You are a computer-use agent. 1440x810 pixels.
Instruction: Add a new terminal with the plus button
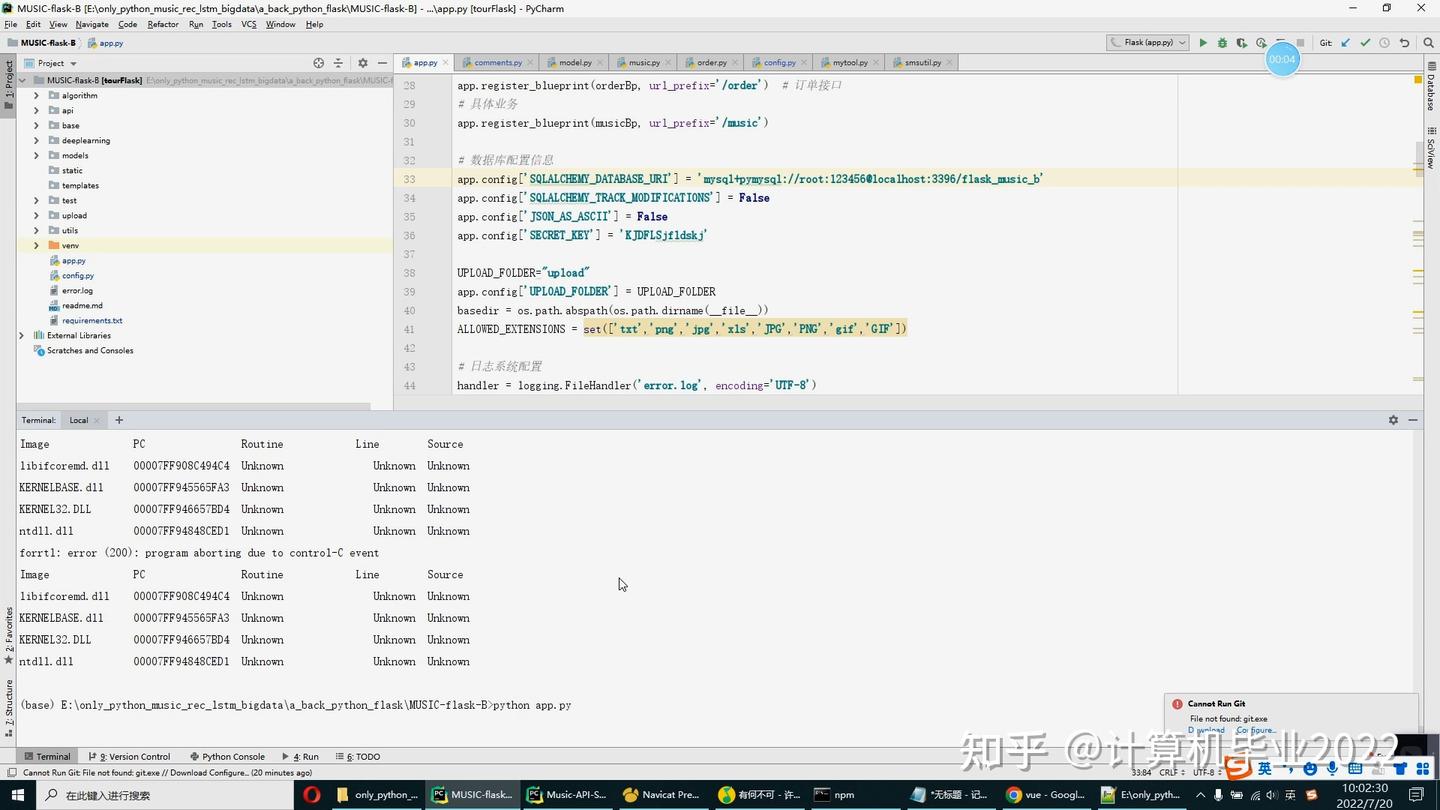click(x=118, y=419)
